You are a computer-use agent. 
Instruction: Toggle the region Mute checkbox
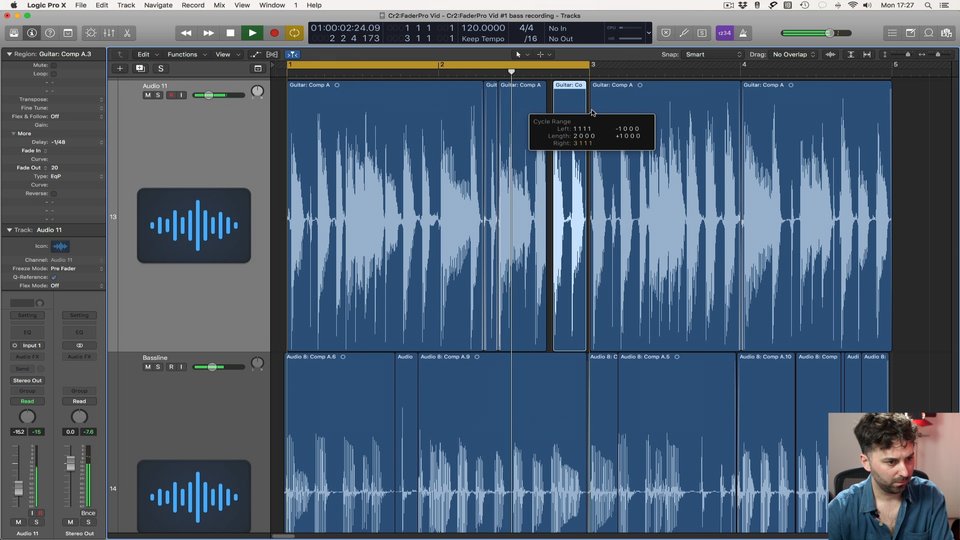[53, 65]
